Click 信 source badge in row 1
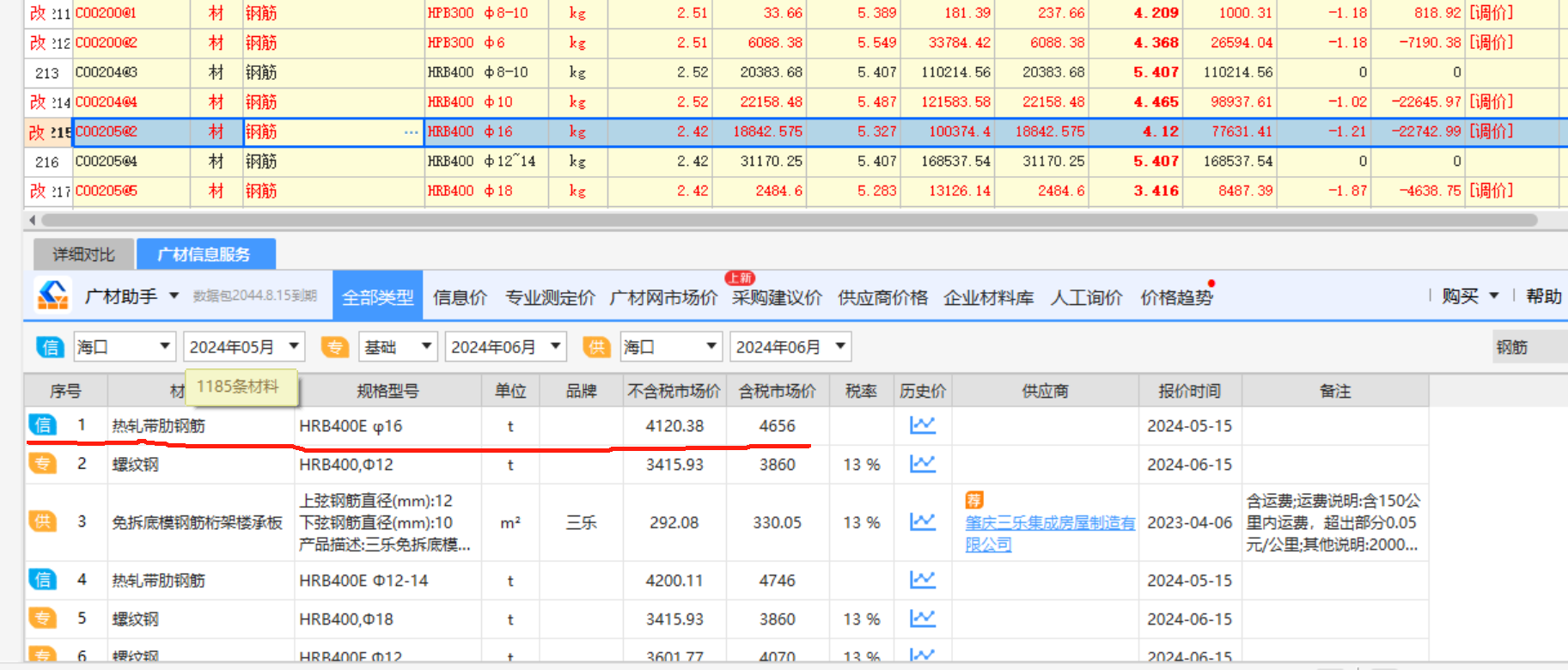The height and width of the screenshot is (670, 1568). pos(43,425)
